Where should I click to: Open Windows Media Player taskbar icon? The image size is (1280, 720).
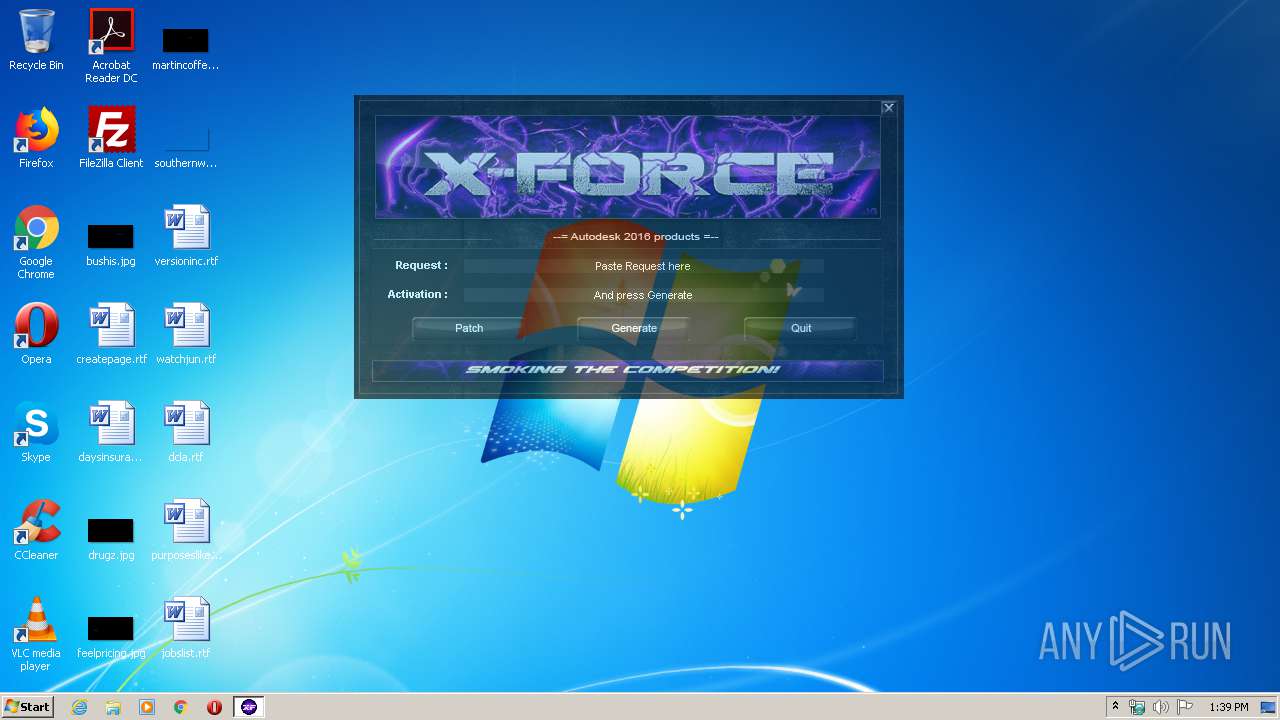147,707
